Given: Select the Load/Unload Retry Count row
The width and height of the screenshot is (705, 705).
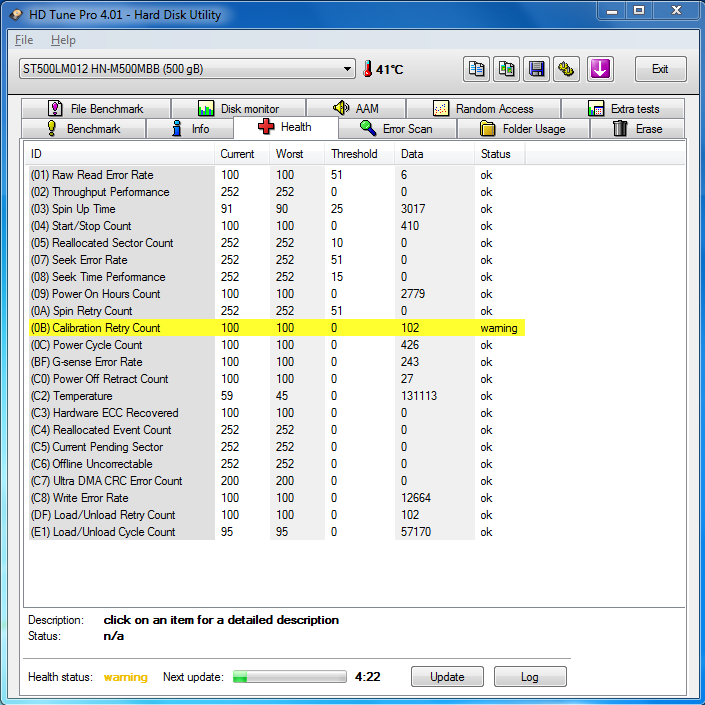Looking at the screenshot, I should coord(277,515).
